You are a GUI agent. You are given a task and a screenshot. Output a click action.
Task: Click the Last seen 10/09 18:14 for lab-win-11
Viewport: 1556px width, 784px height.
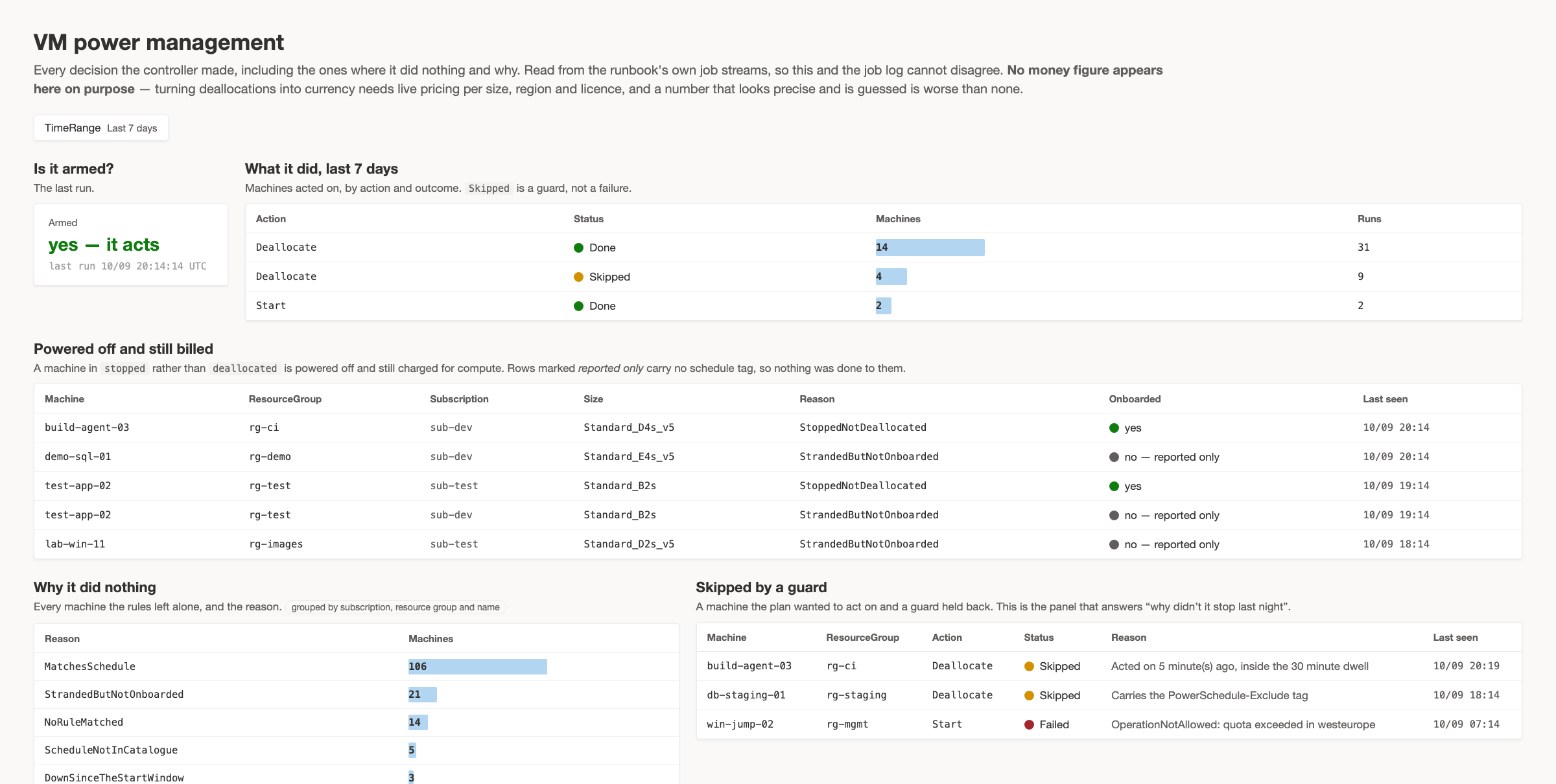tap(1396, 544)
